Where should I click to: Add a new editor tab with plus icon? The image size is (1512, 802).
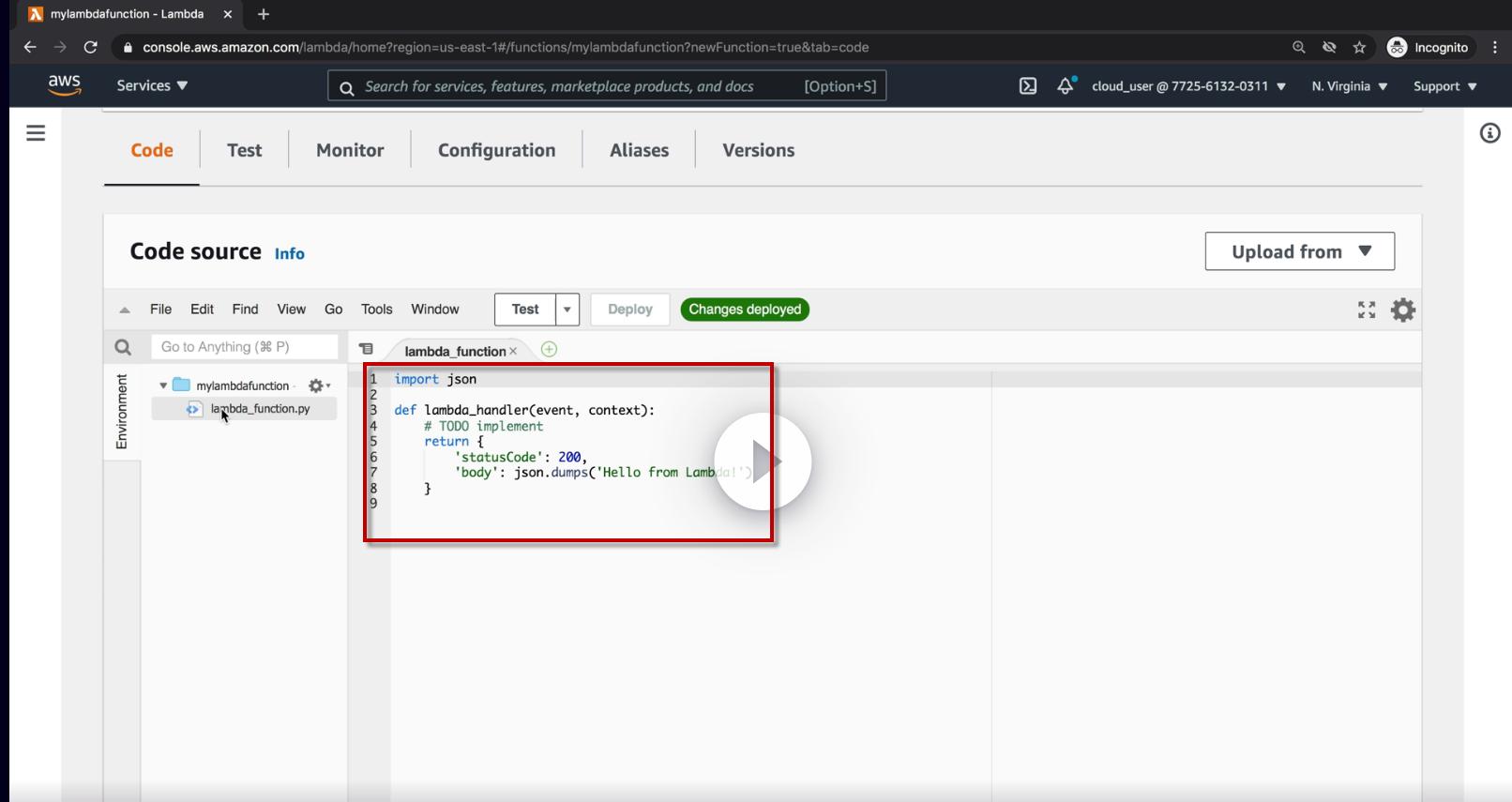[x=549, y=350]
